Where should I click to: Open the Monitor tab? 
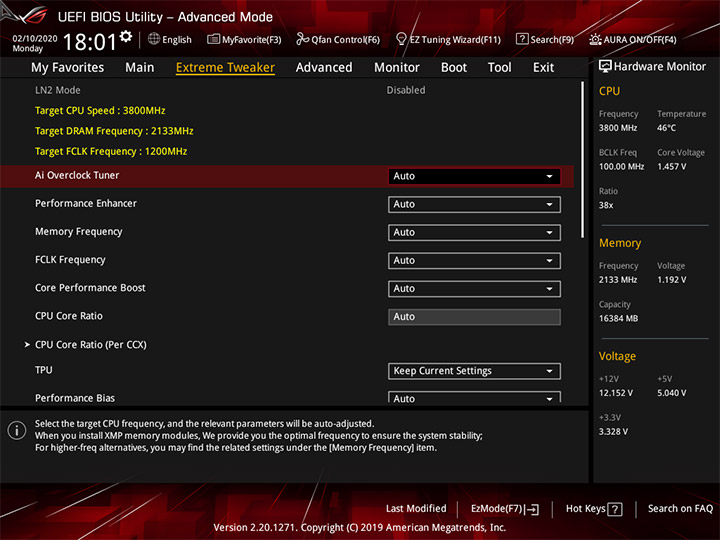pyautogui.click(x=397, y=68)
